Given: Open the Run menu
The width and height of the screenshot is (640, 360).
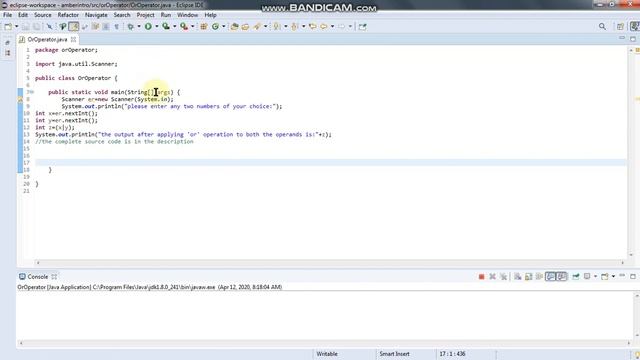Looking at the screenshot, I should [x=166, y=15].
